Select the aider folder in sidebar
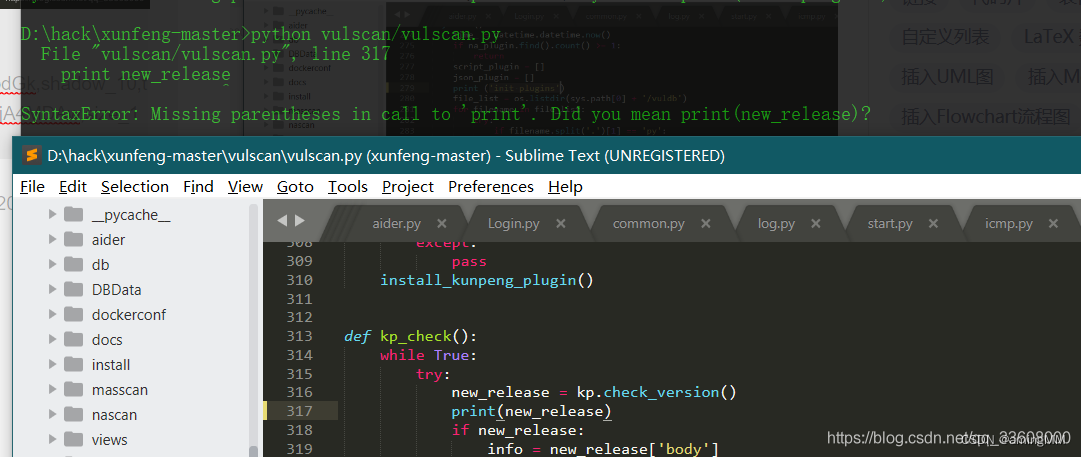 coord(108,240)
